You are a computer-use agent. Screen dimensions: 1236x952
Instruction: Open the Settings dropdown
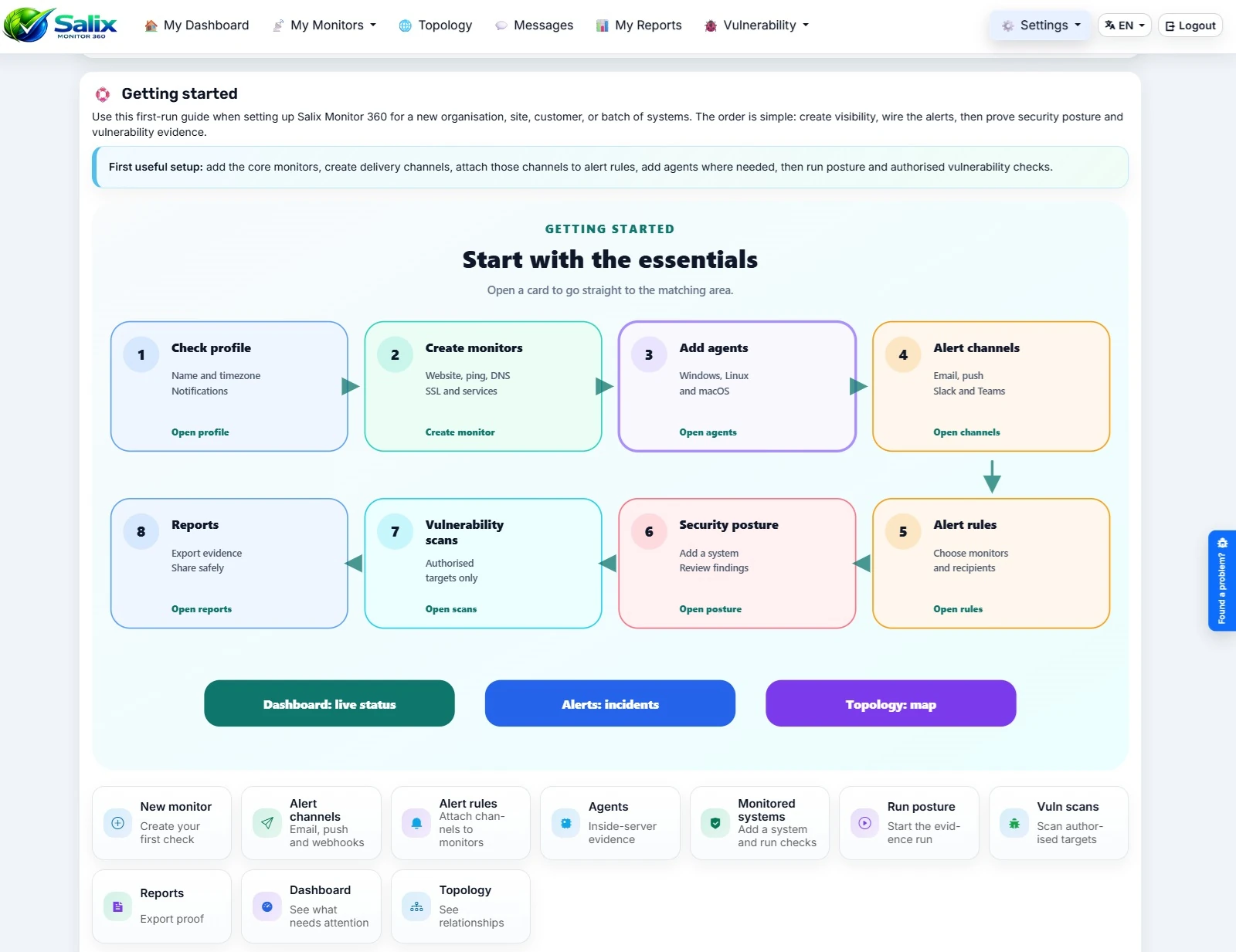pos(1041,25)
